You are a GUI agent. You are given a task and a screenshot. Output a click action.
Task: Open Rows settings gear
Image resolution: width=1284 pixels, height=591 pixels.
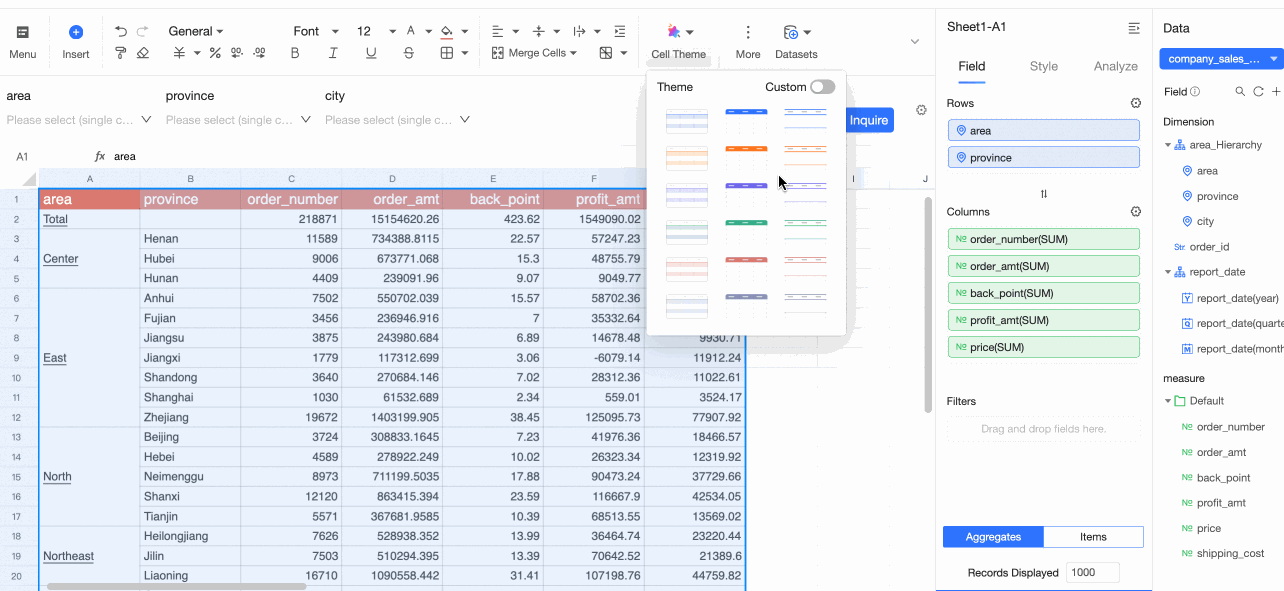tap(1135, 103)
